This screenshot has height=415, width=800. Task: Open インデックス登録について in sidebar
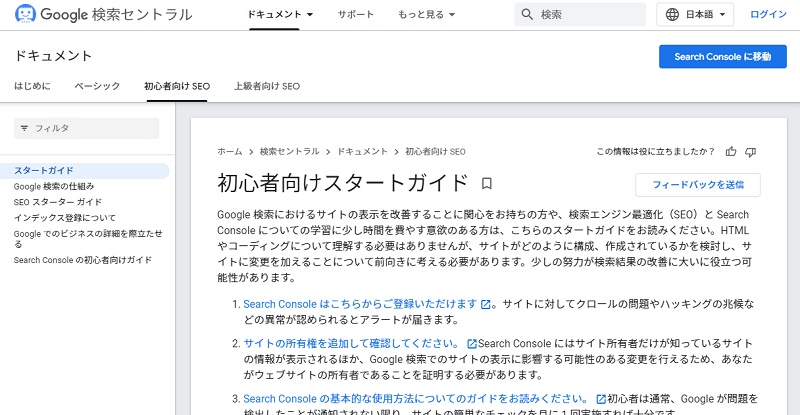[65, 218]
